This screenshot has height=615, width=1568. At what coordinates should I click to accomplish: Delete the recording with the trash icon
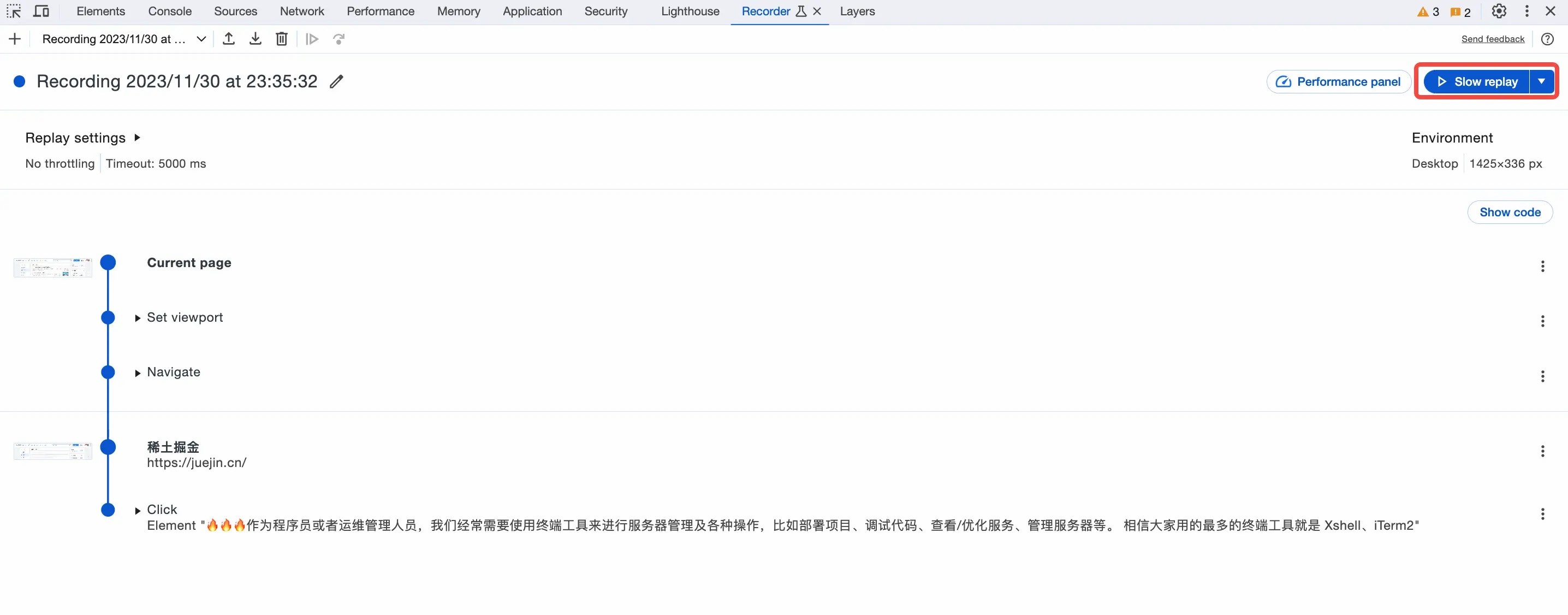coord(281,39)
